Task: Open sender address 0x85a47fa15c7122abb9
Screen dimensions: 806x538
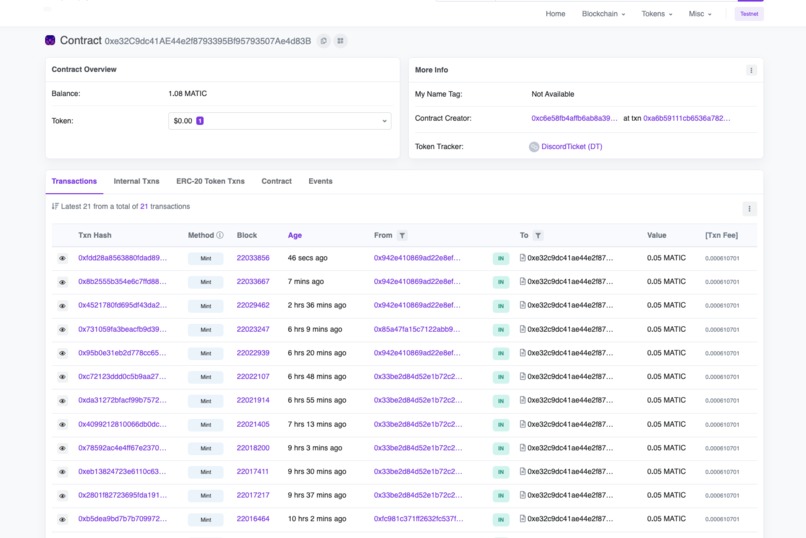Action: (x=417, y=329)
